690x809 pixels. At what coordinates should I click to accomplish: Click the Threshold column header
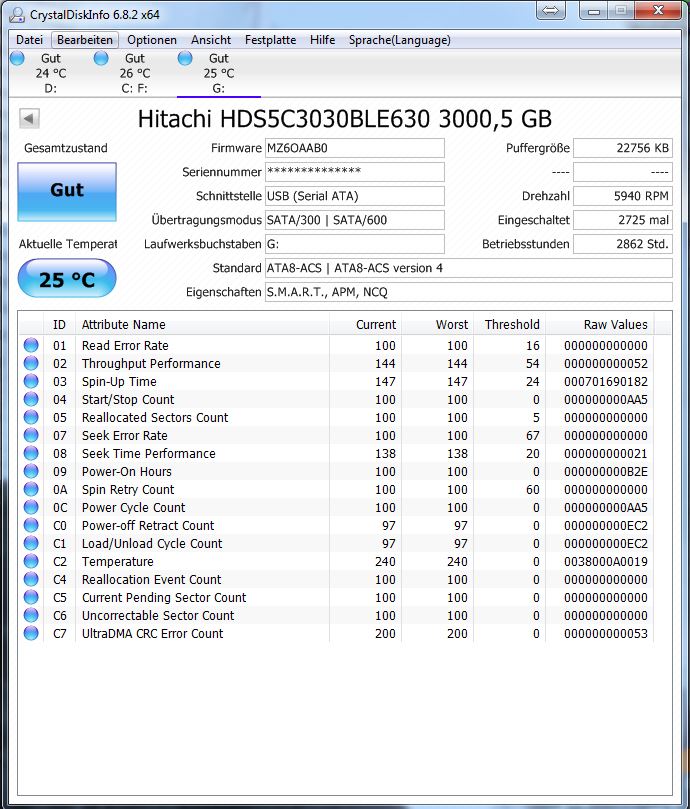point(509,325)
